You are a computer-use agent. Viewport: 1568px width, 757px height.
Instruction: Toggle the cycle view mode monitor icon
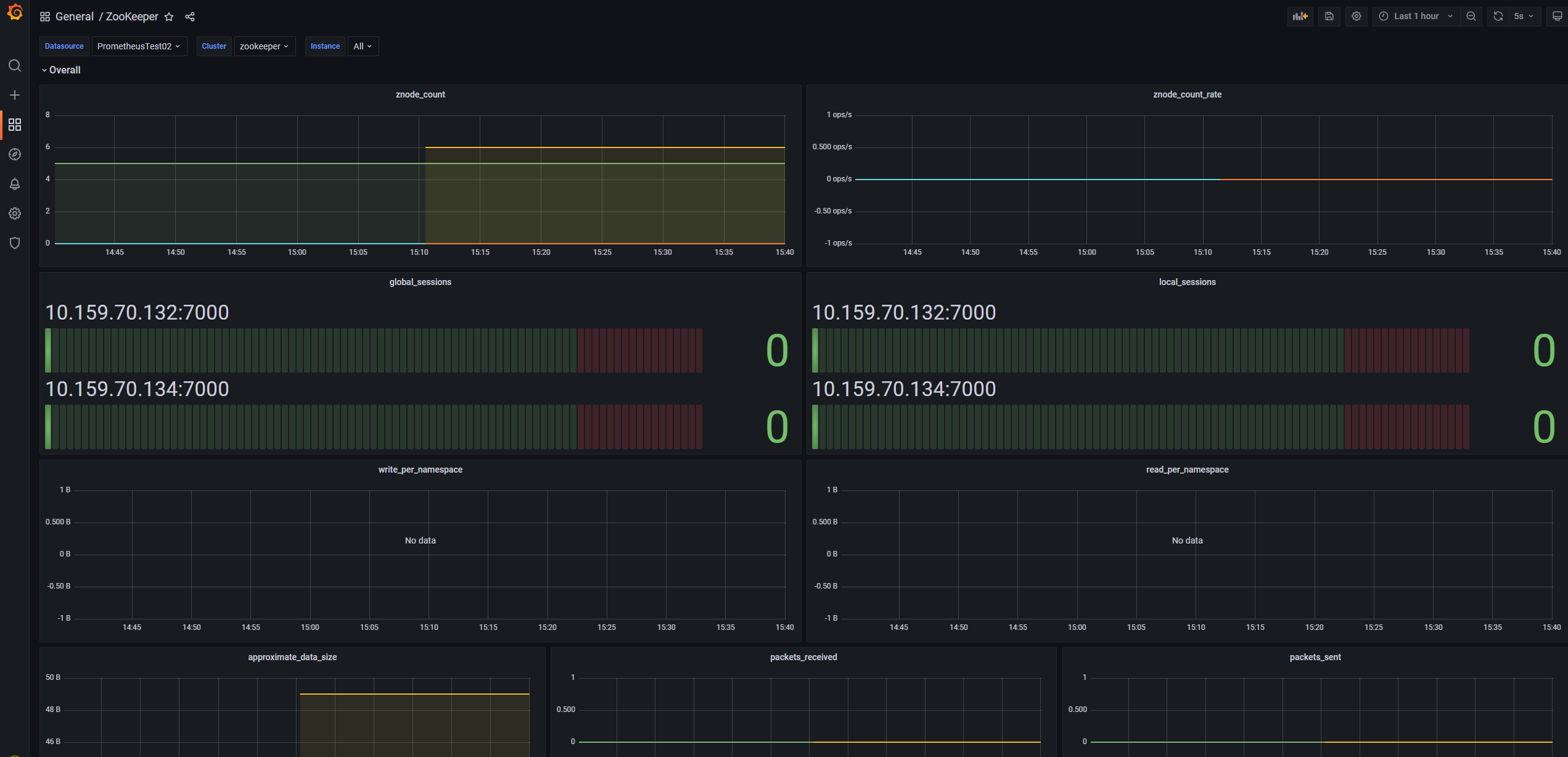tap(1556, 17)
